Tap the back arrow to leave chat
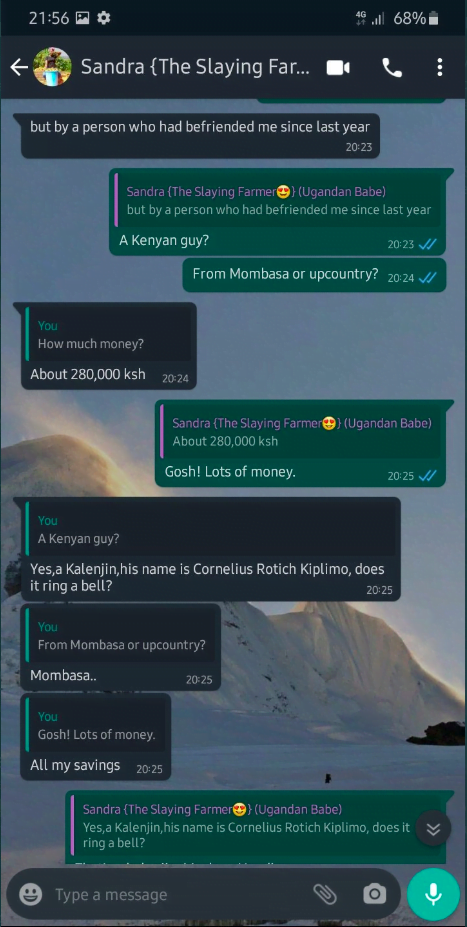 tap(19, 67)
